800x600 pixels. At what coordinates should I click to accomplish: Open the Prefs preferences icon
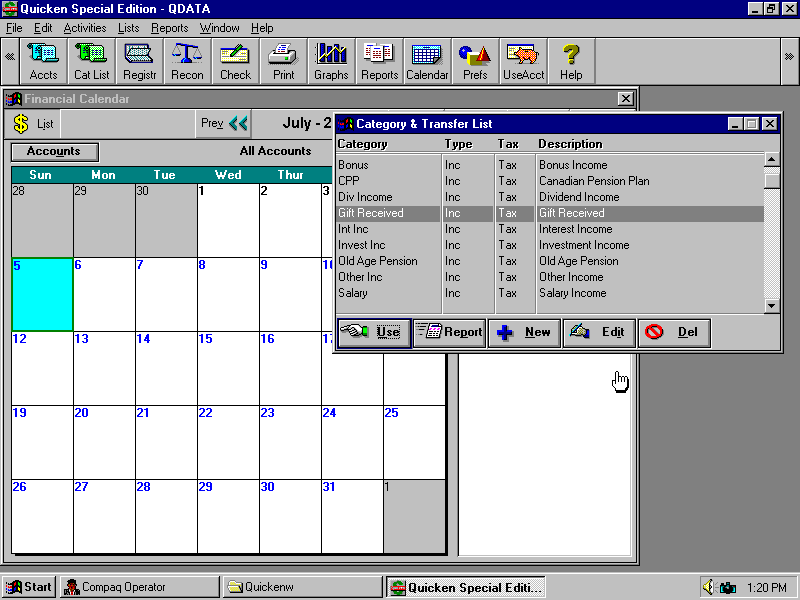[x=476, y=61]
